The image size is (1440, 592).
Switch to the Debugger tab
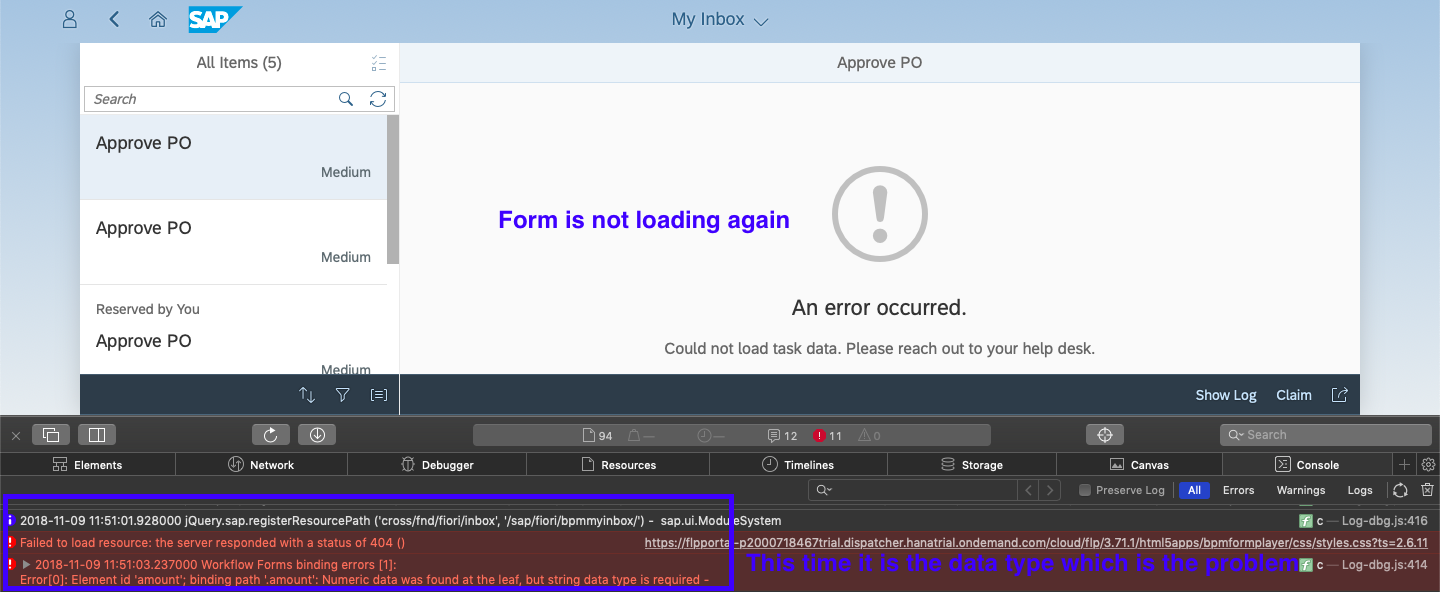pos(437,465)
